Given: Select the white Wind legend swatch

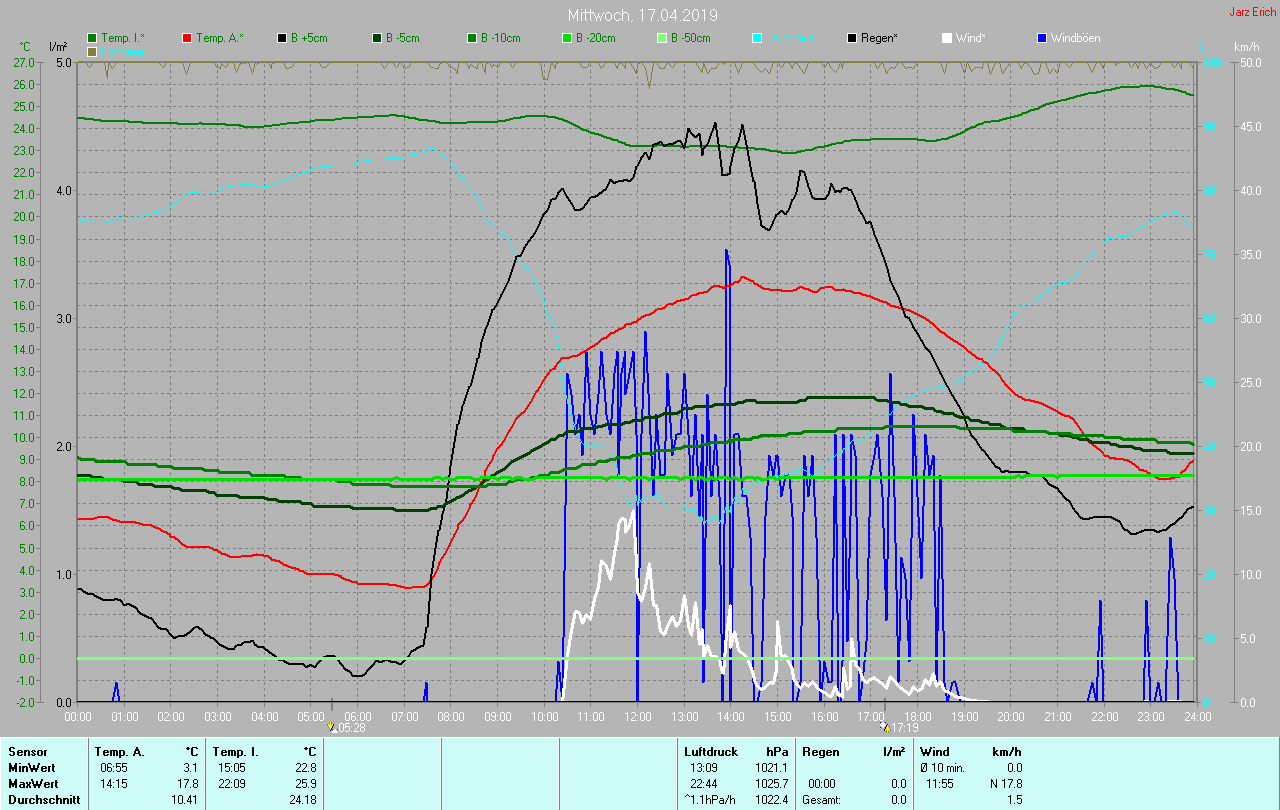Looking at the screenshot, I should point(947,38).
